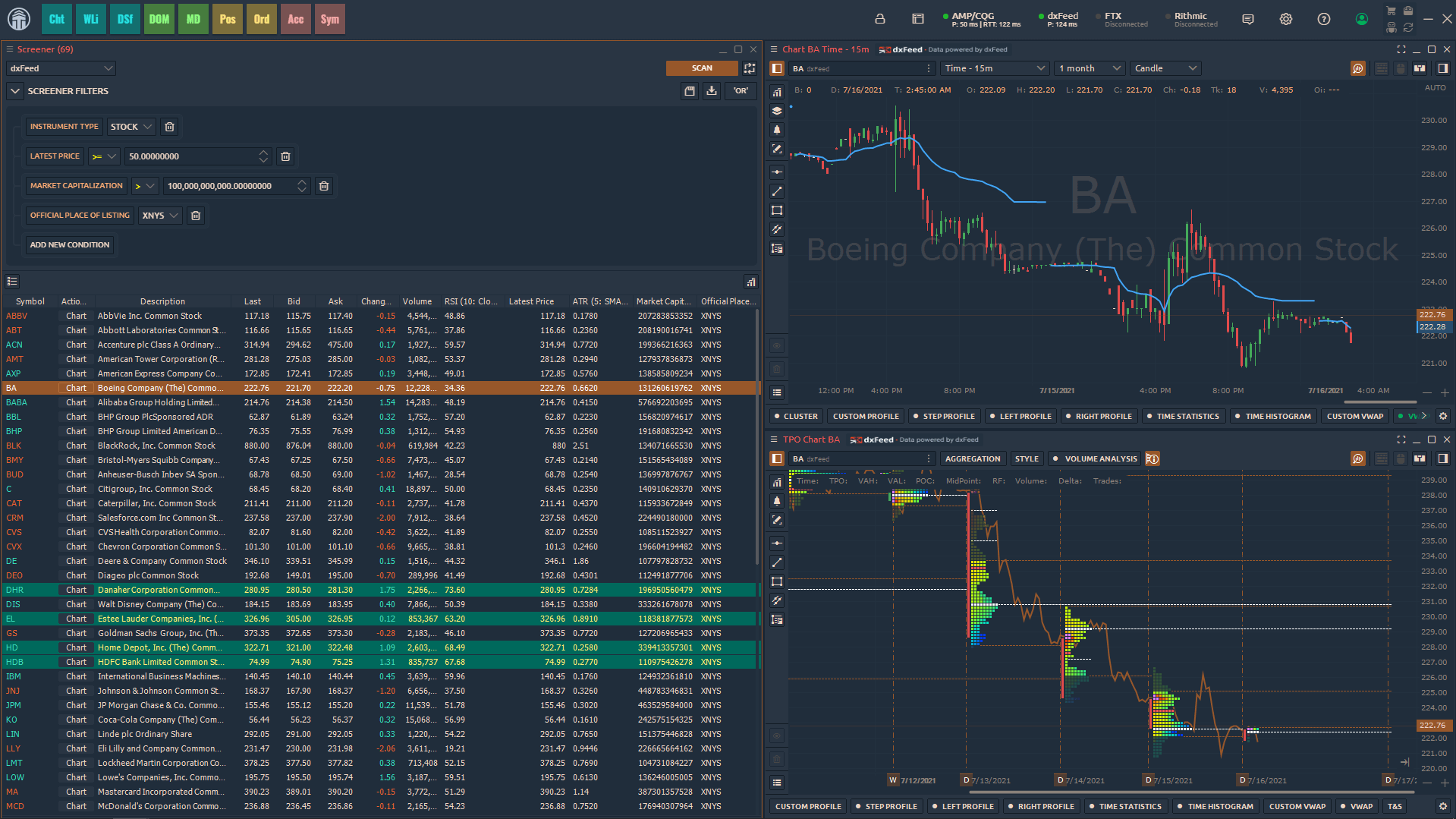Click the BA symbol field in Time chart
Viewport: 1456px width, 819px height.
pos(861,68)
